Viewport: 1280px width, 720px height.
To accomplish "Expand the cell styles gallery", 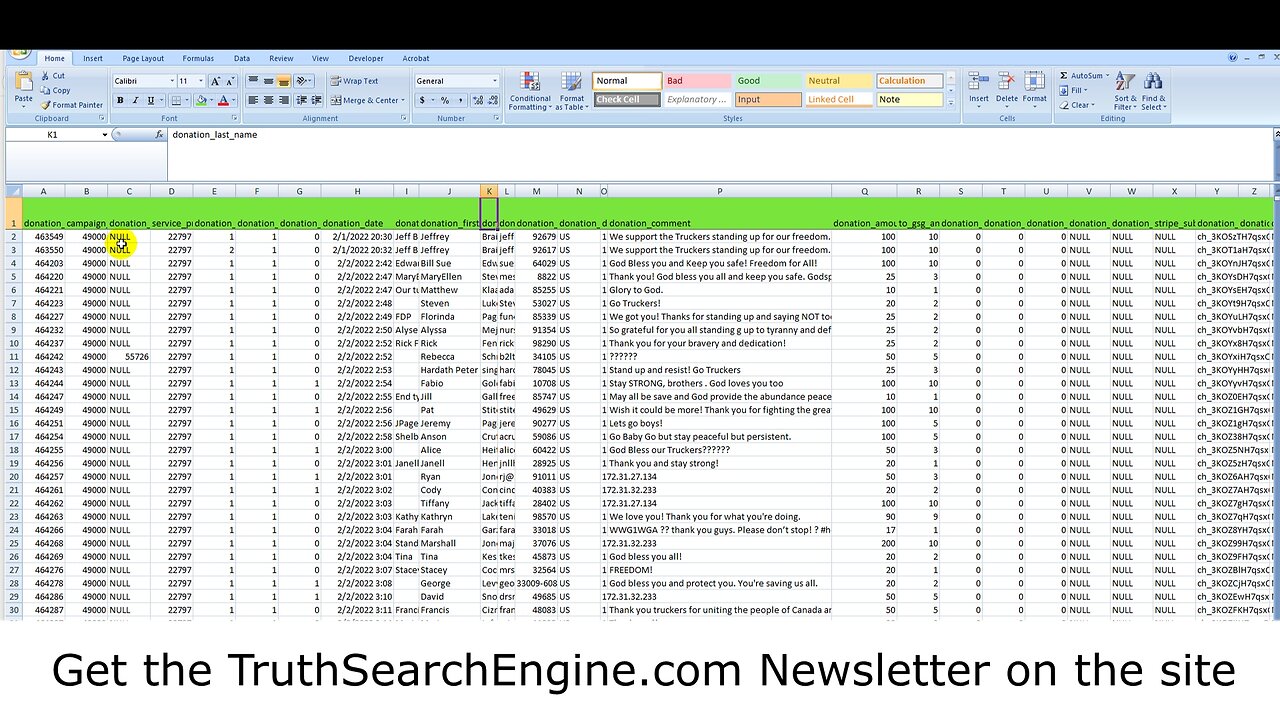I will click(950, 103).
